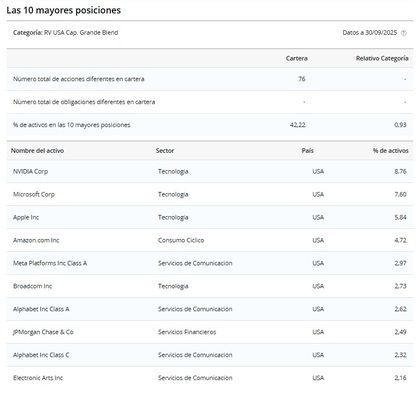Click the category 'RV USA Cap. Grande Blend'
Screen dimensions: 420x398
click(x=81, y=33)
